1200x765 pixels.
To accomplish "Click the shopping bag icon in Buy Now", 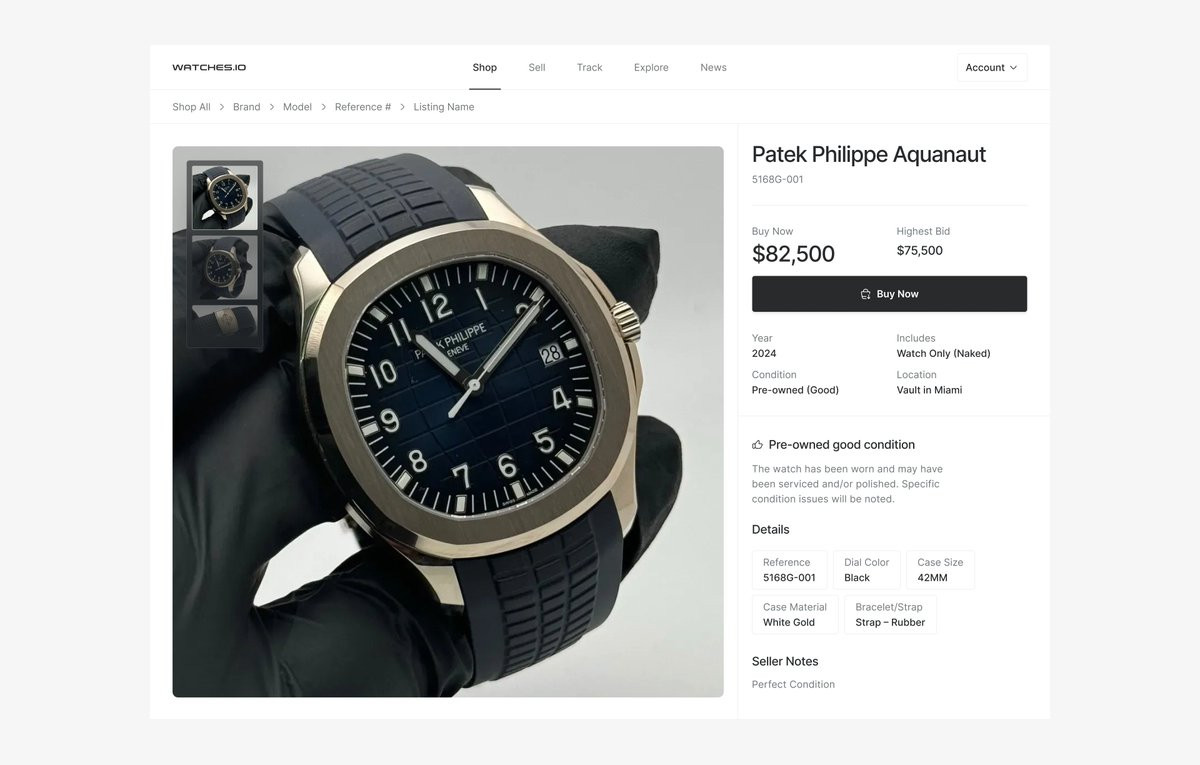I will (x=865, y=294).
